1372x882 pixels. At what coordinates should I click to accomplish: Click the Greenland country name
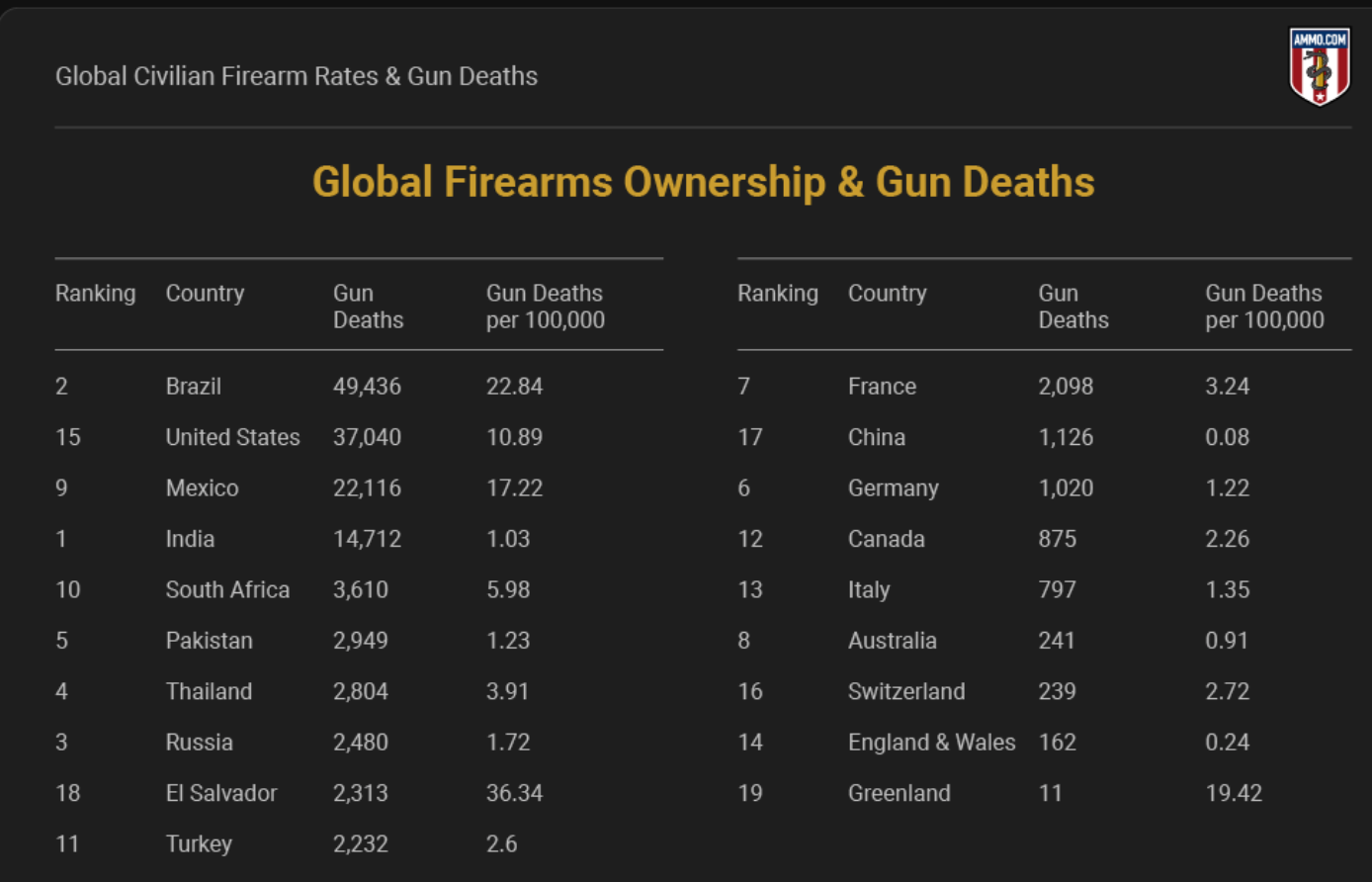pyautogui.click(x=899, y=793)
